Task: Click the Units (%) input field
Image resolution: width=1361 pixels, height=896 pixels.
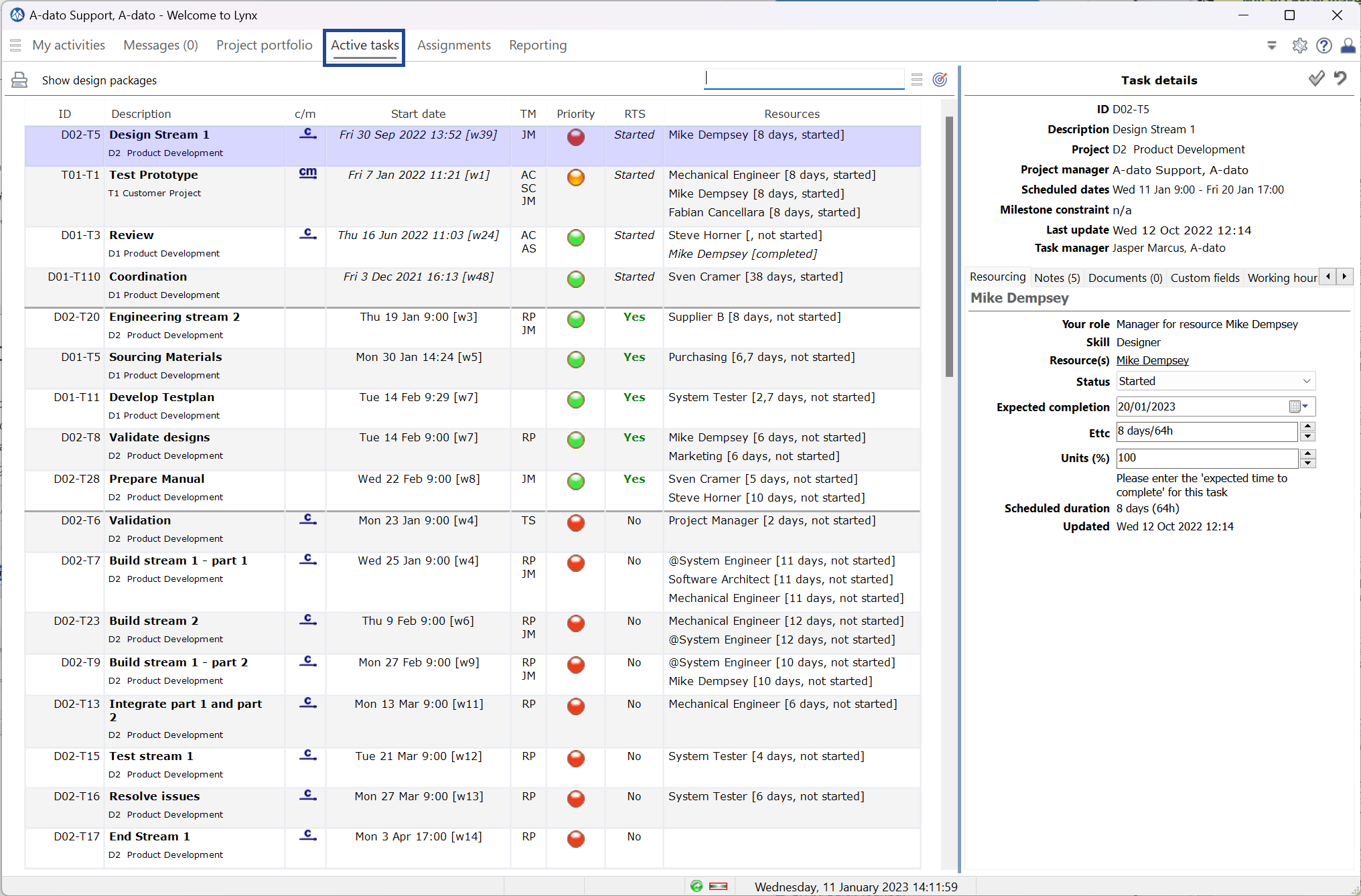Action: [x=1206, y=458]
